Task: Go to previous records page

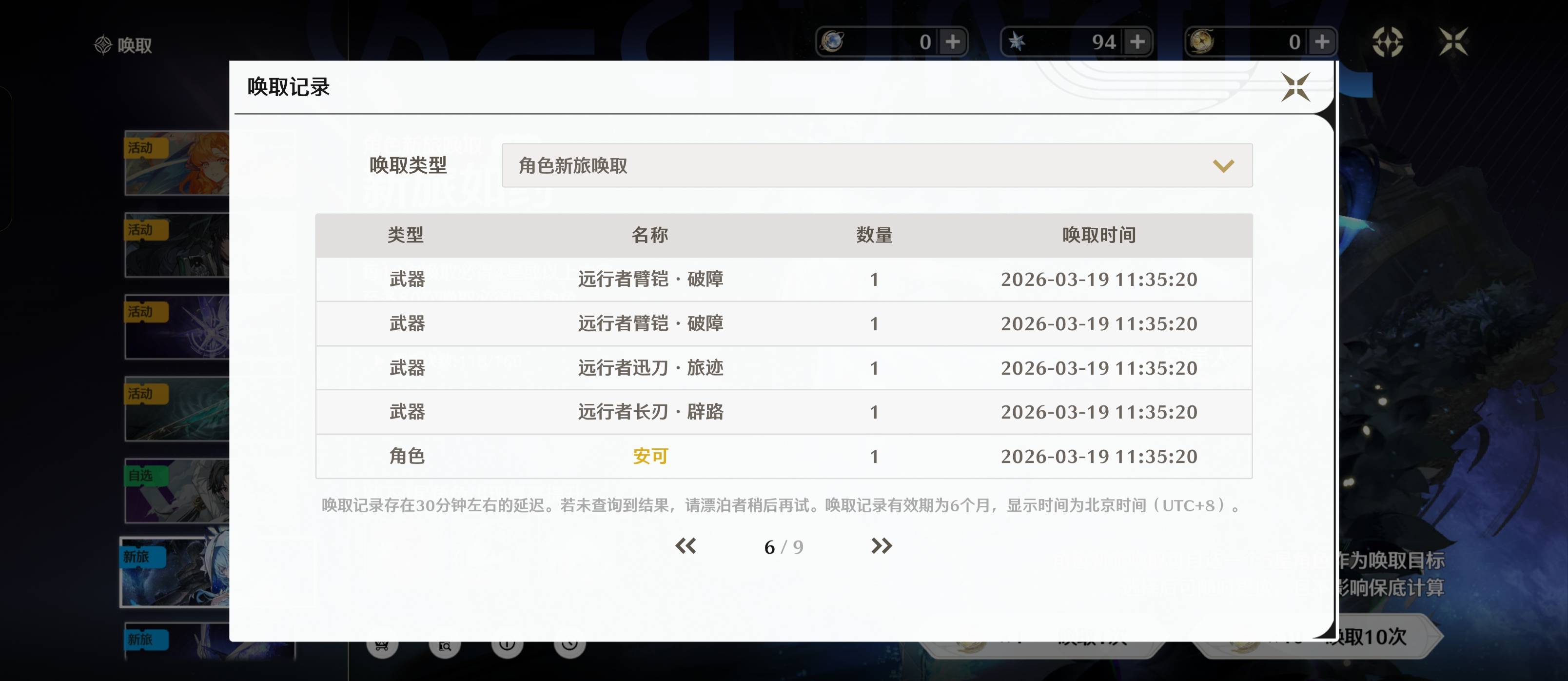Action: pyautogui.click(x=686, y=546)
